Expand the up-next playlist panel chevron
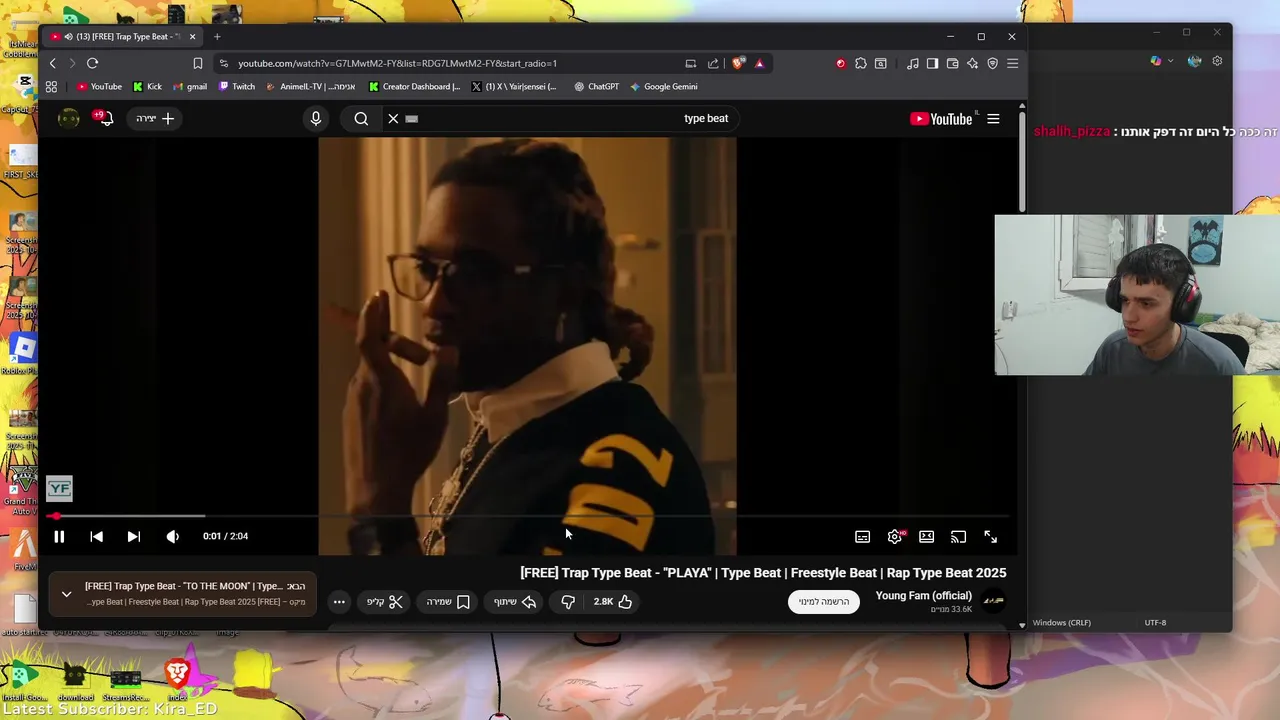 (x=66, y=594)
